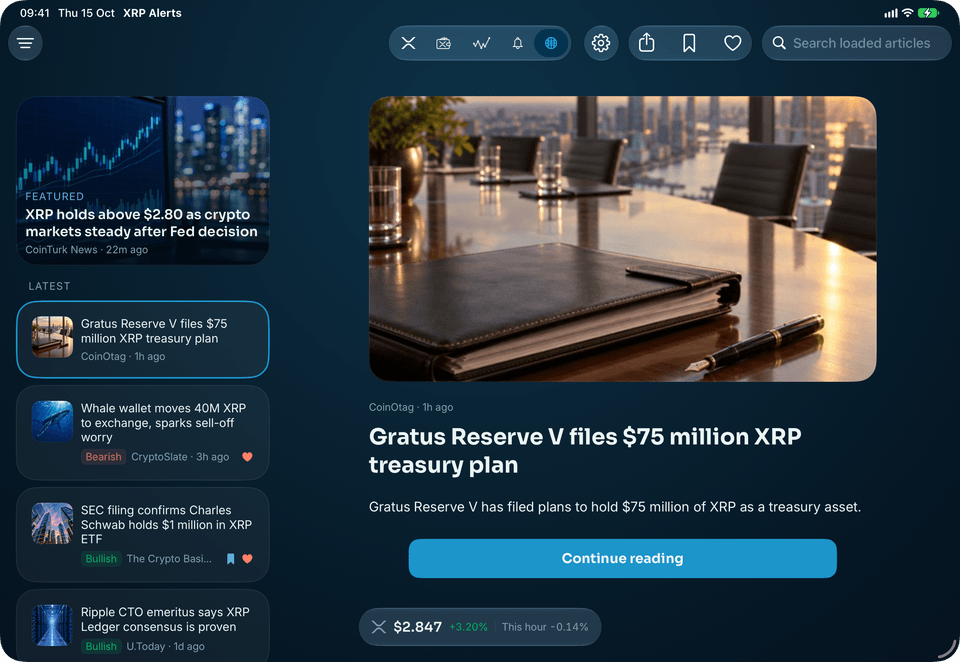Bookmark the open article
The image size is (960, 662).
click(689, 43)
